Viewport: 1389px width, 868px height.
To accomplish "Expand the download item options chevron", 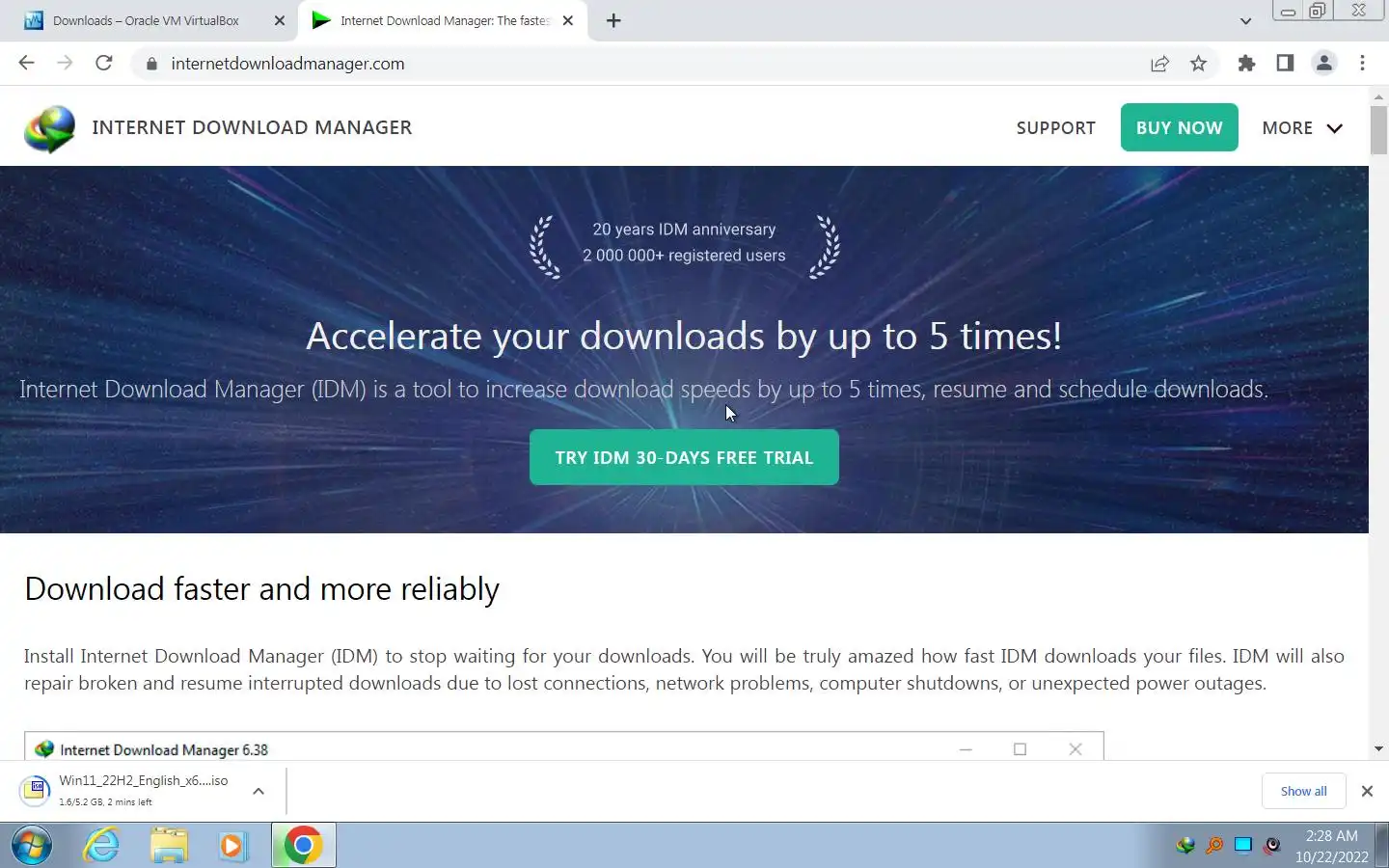I will [x=259, y=791].
